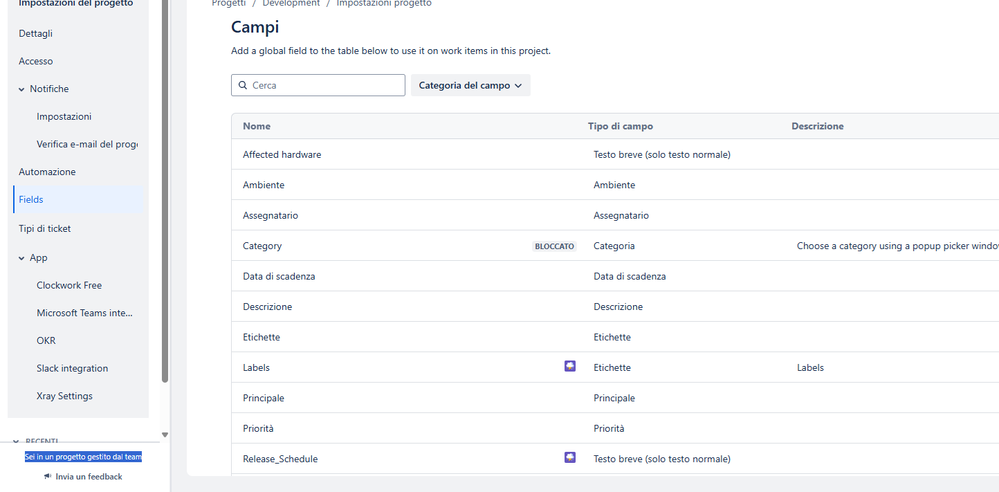
Task: Click the purple icon beside Release_Schedule field
Action: 570,458
